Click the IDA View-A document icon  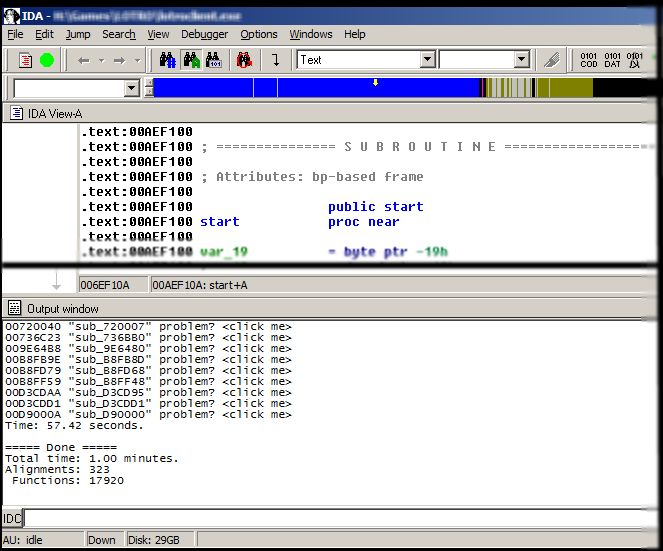pos(16,113)
